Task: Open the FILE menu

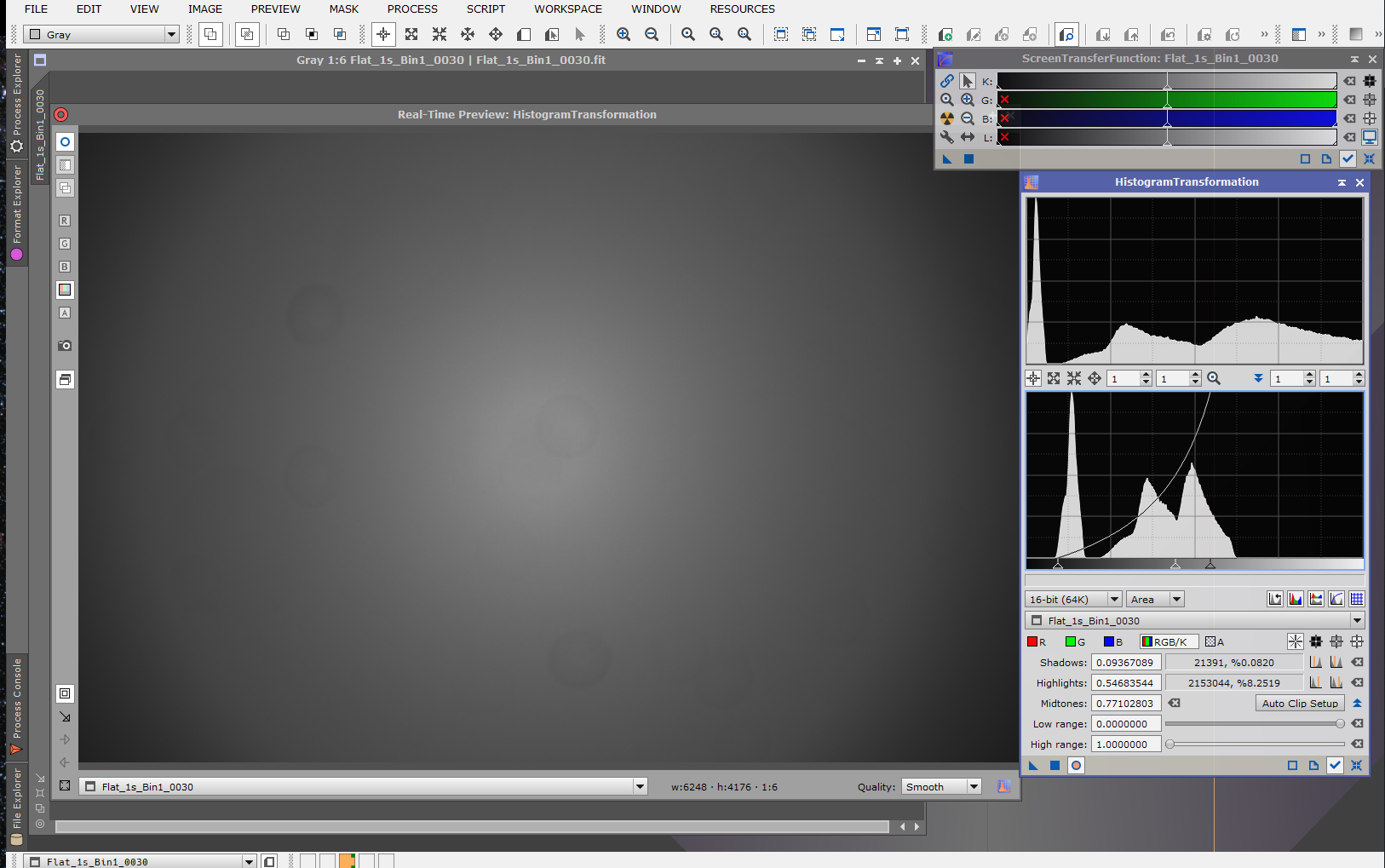Action: click(36, 9)
